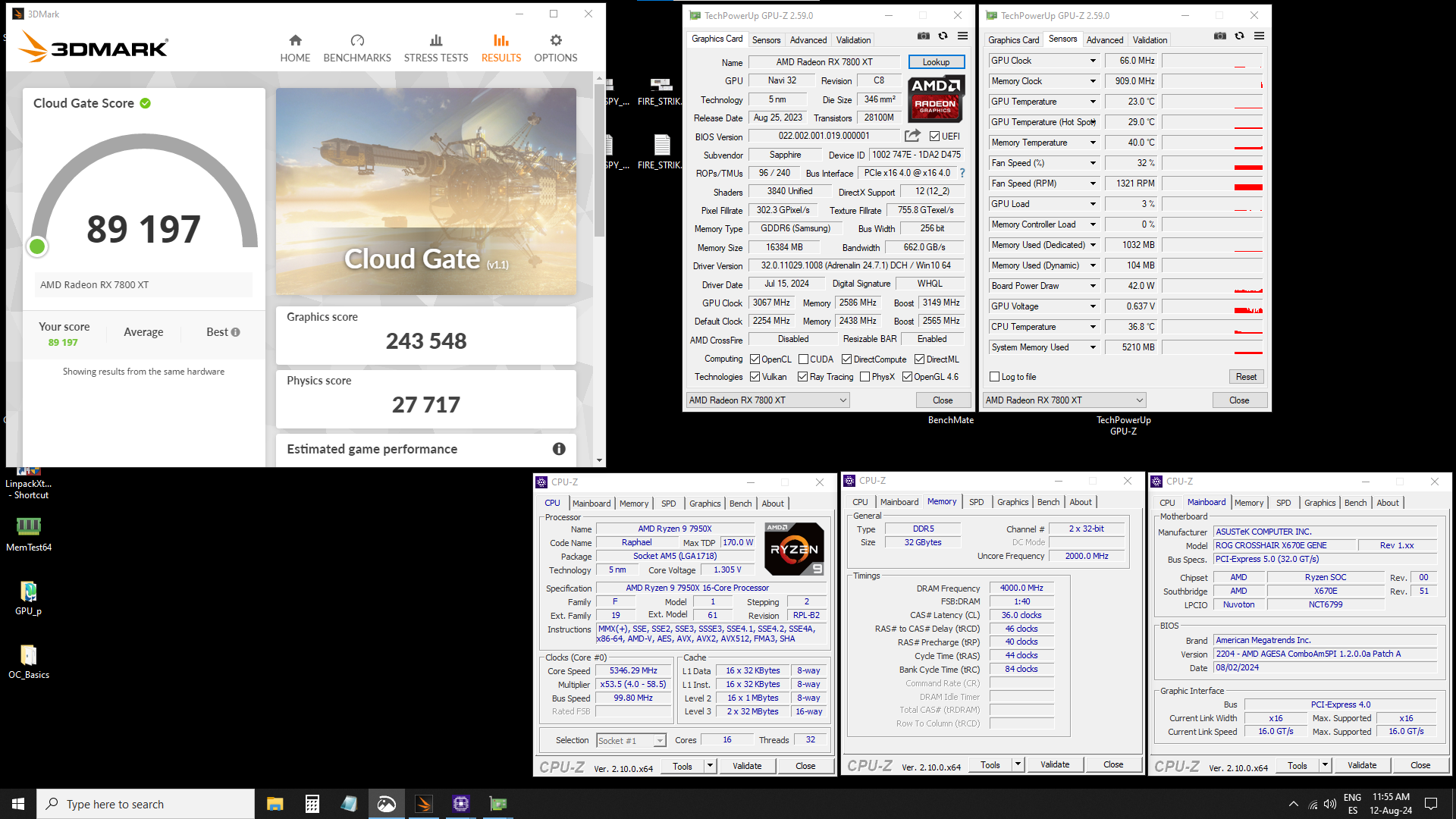Screen dimensions: 1456x819
Task: Open Graphics tab in CPU-Z Mainboard window
Action: coord(1319,503)
